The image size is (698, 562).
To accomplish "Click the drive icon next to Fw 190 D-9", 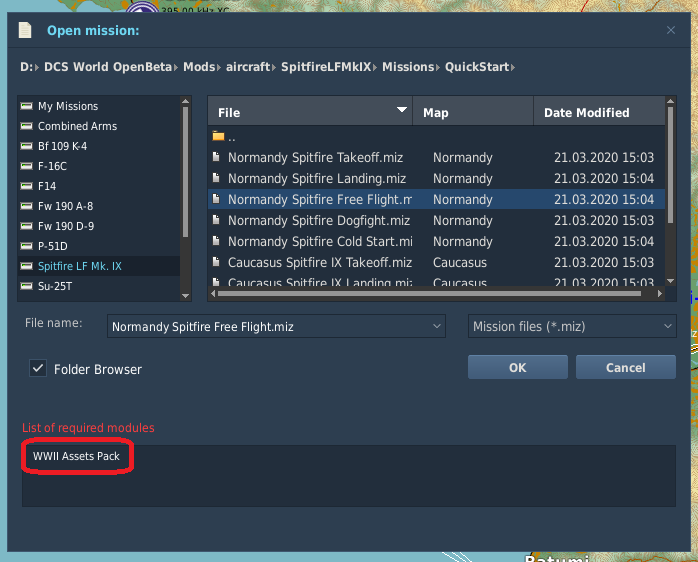I will (x=27, y=226).
